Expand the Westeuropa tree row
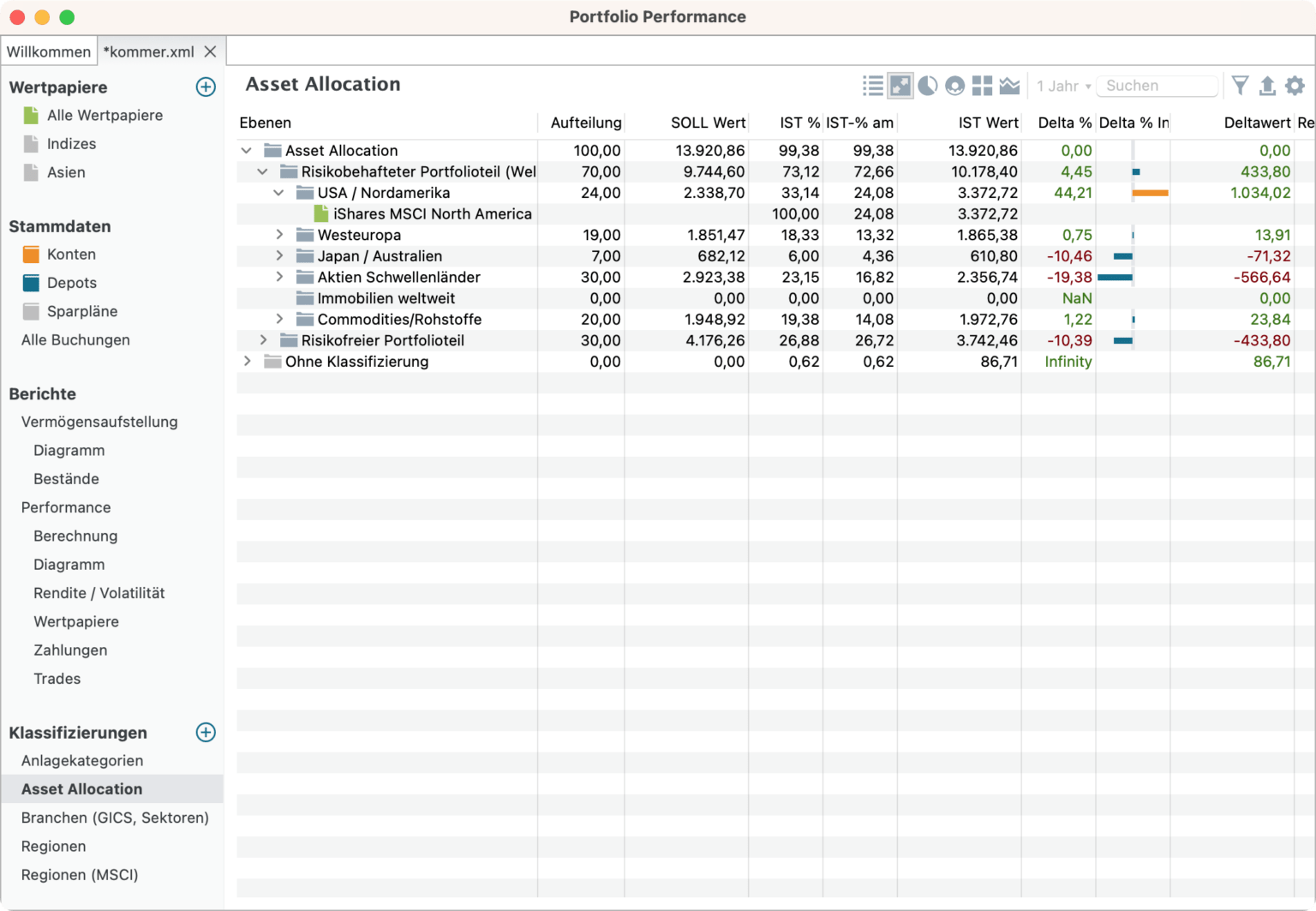 (x=279, y=234)
